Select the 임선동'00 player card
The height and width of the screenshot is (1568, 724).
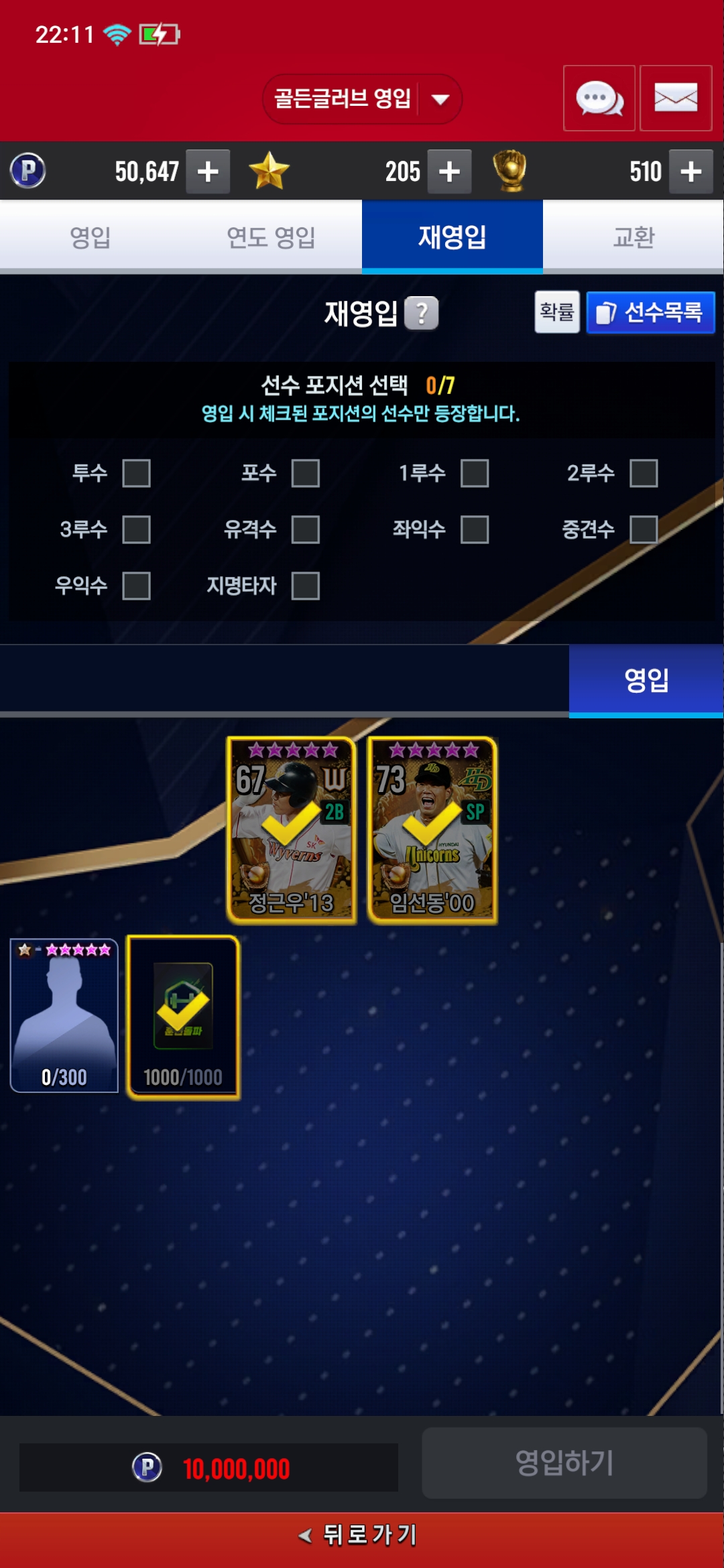[432, 830]
